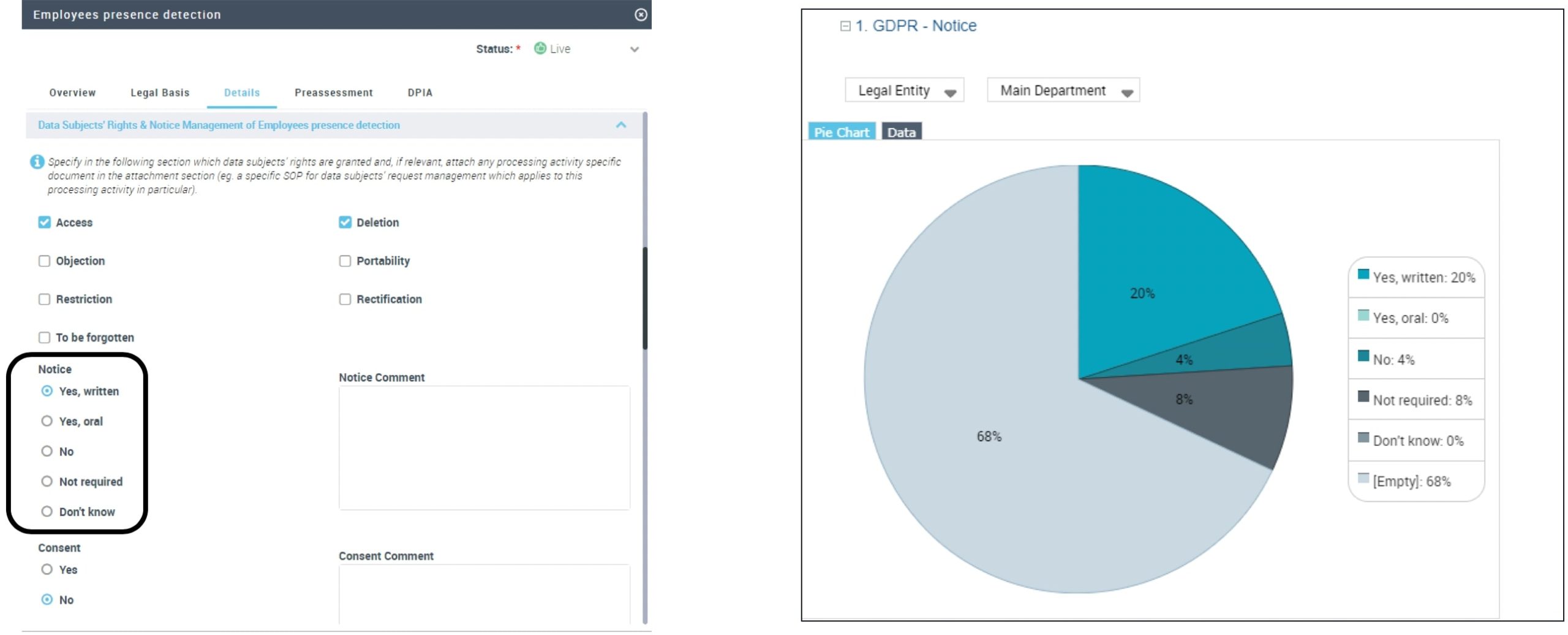Image resolution: width=1568 pixels, height=635 pixels.
Task: Select Yes under Consent
Action: click(47, 569)
